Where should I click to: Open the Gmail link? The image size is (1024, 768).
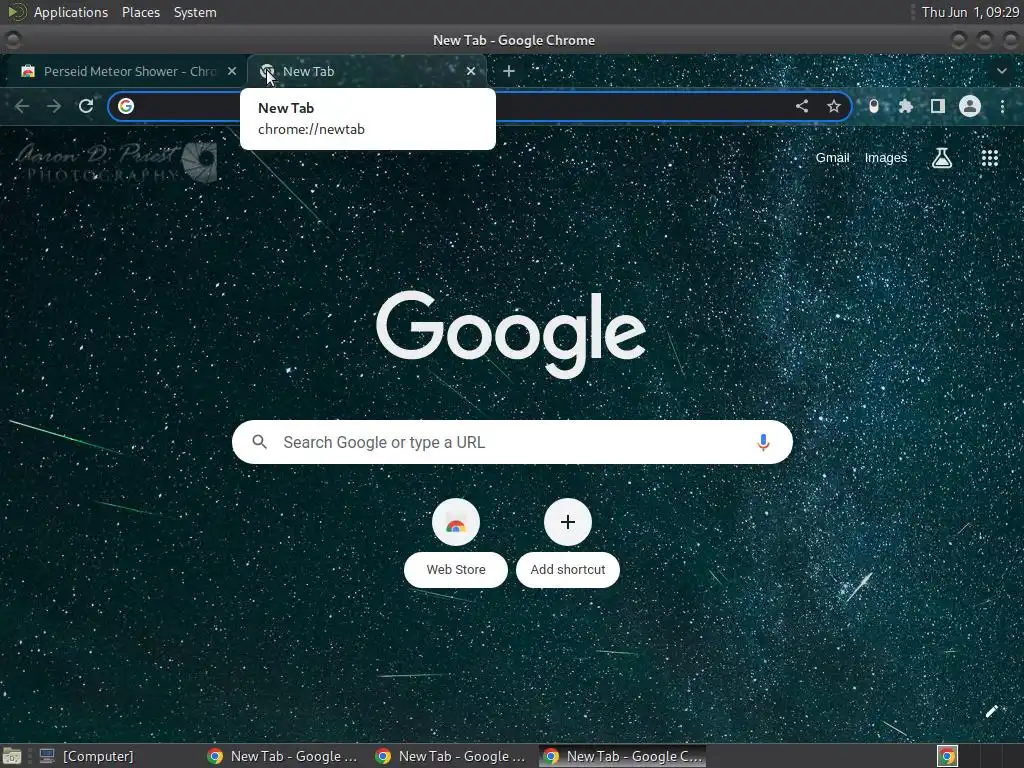pos(832,157)
